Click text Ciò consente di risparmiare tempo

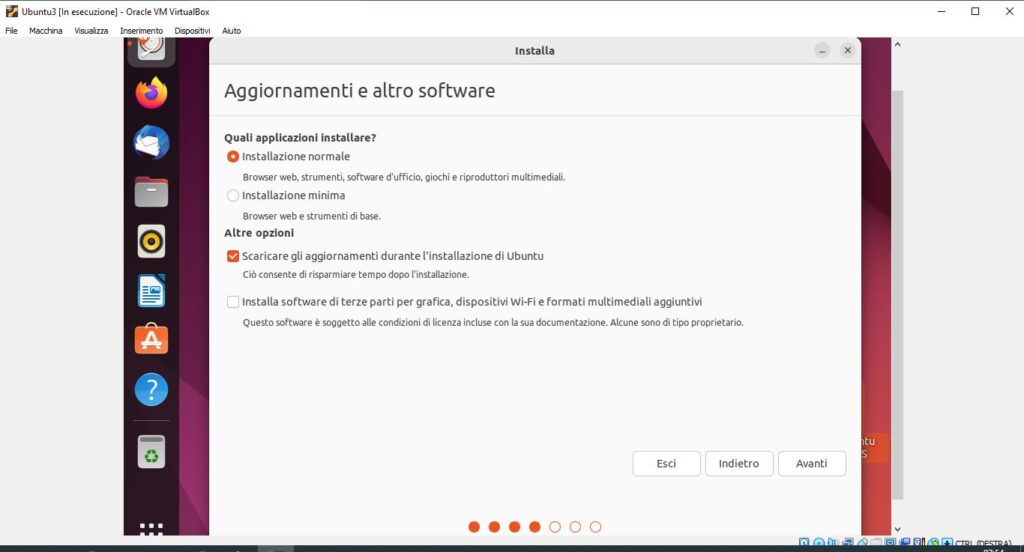(x=356, y=274)
